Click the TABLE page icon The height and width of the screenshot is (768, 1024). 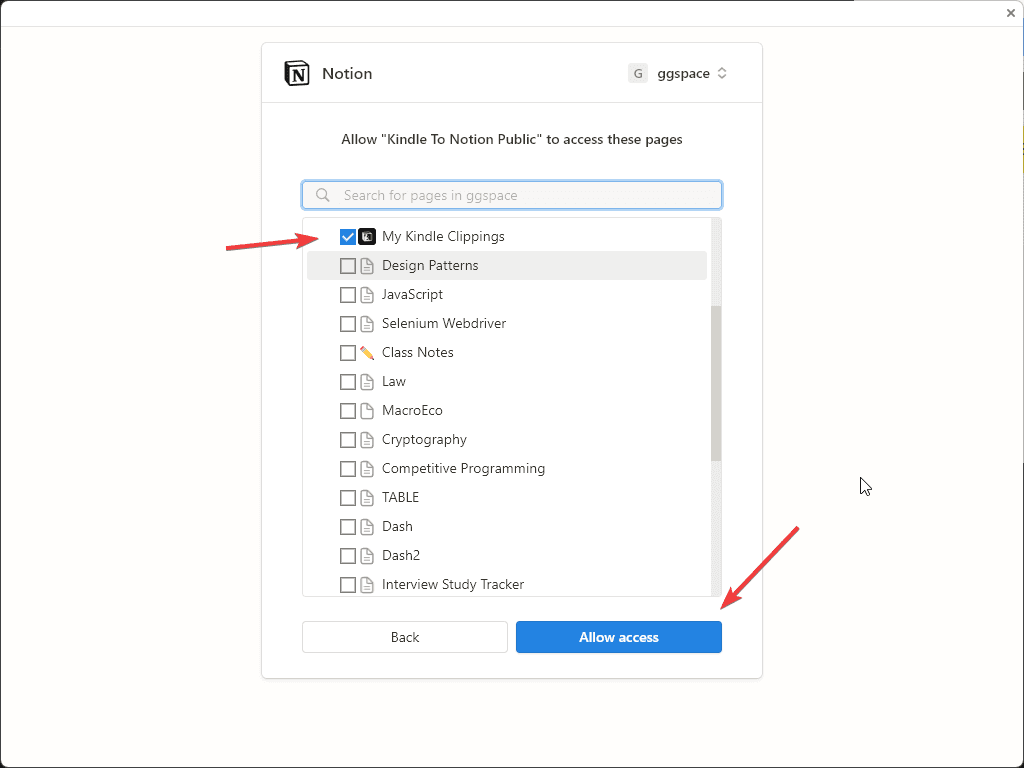(367, 498)
